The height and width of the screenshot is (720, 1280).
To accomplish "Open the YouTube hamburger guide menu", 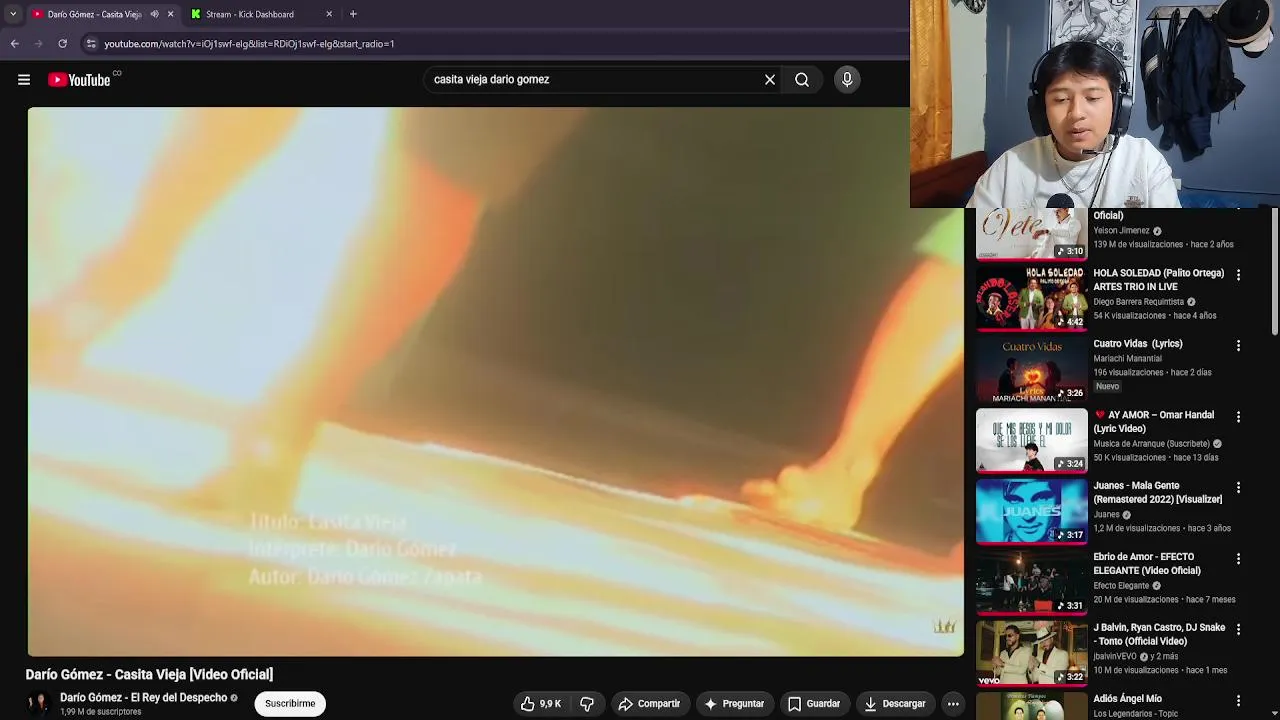I will [24, 80].
